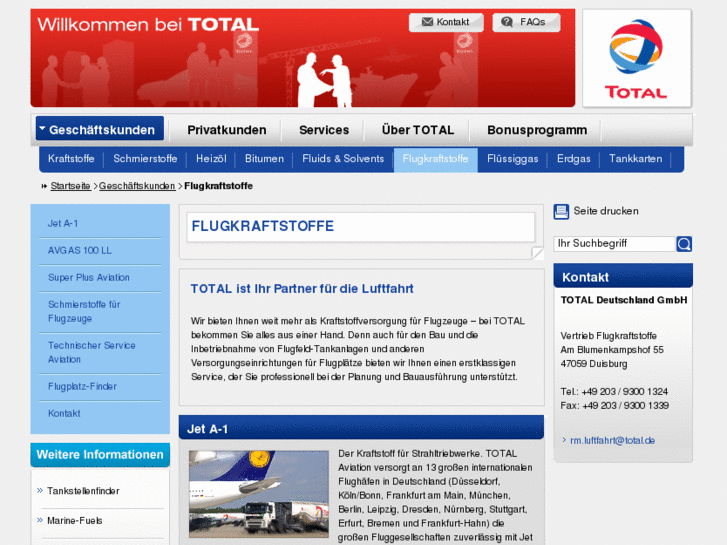
Task: Click the double-arrow bullet next to Marine-Fuels
Action: [x=40, y=520]
